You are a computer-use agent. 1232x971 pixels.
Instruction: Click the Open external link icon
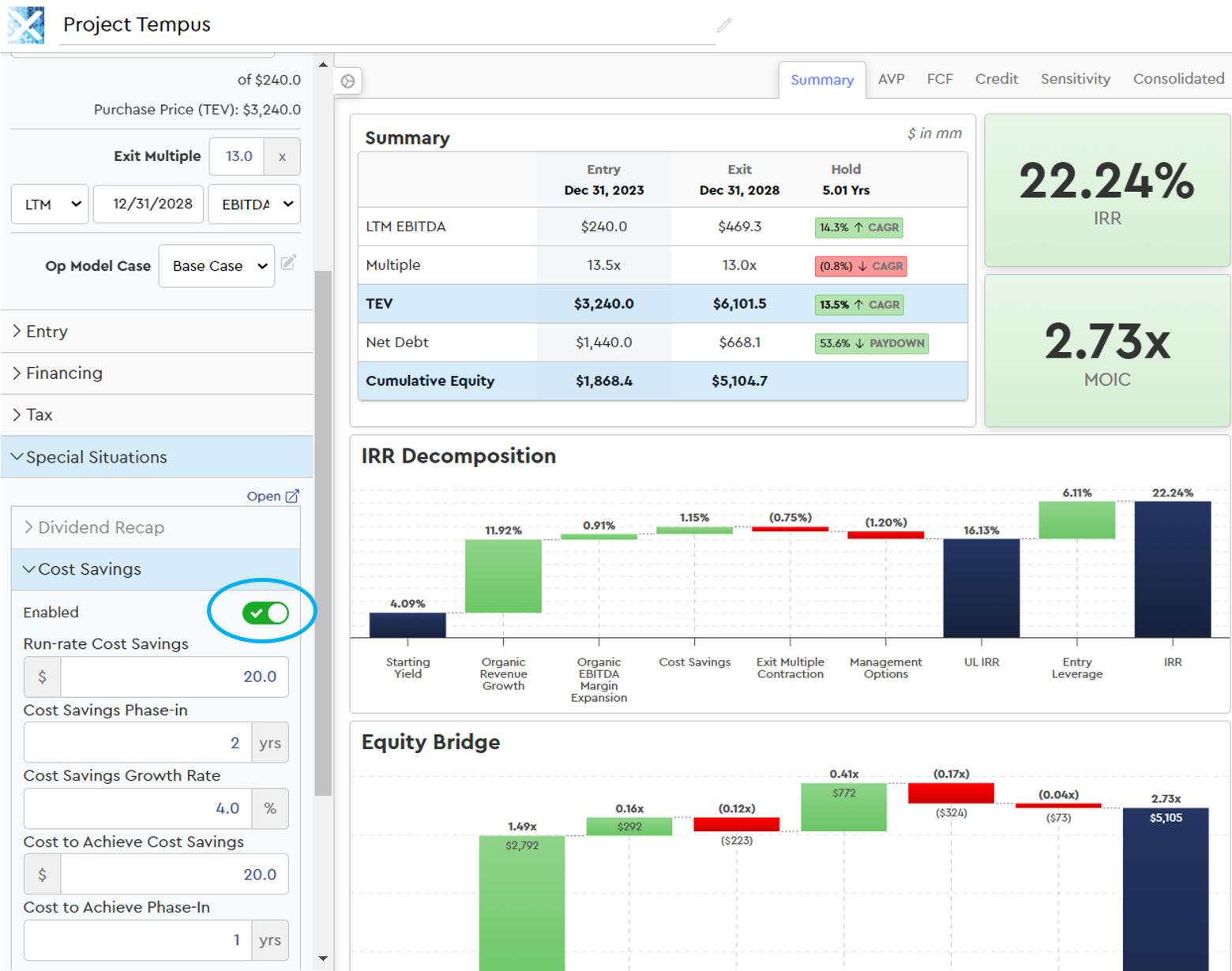[292, 496]
